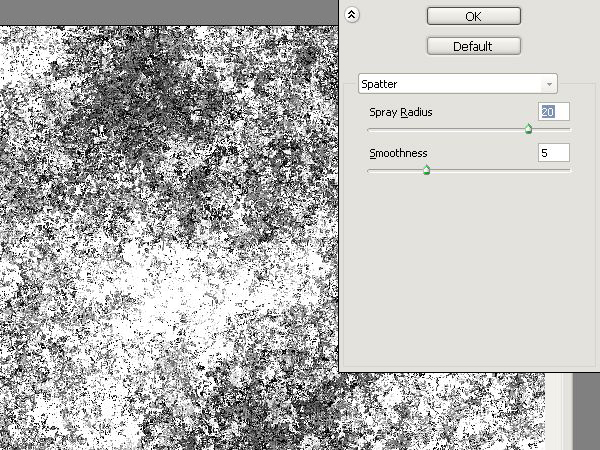The height and width of the screenshot is (450, 600).
Task: Click the Spray Radius slider handle
Action: click(528, 129)
